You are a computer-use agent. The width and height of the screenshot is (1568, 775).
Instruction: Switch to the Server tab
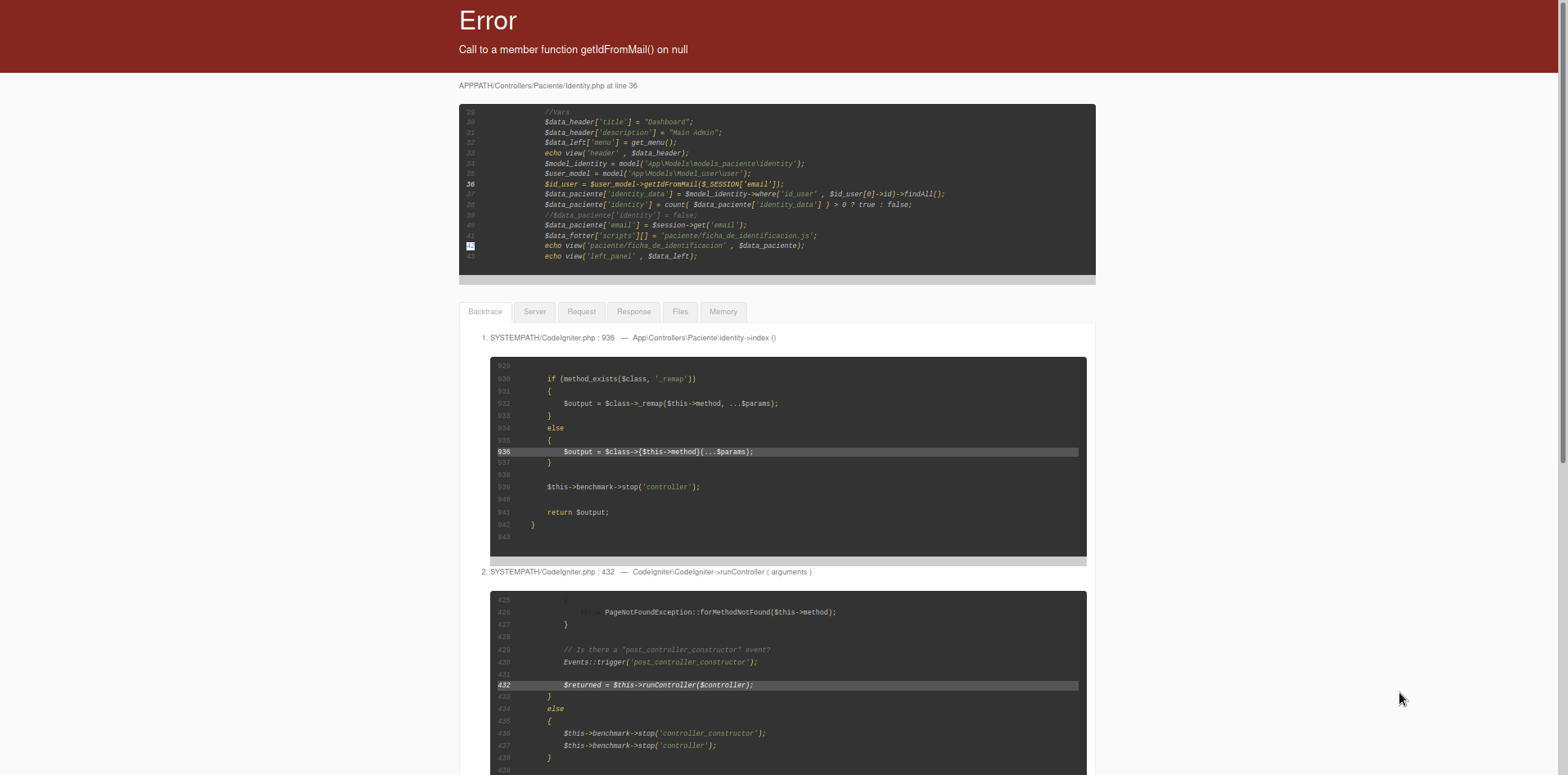pyautogui.click(x=534, y=312)
